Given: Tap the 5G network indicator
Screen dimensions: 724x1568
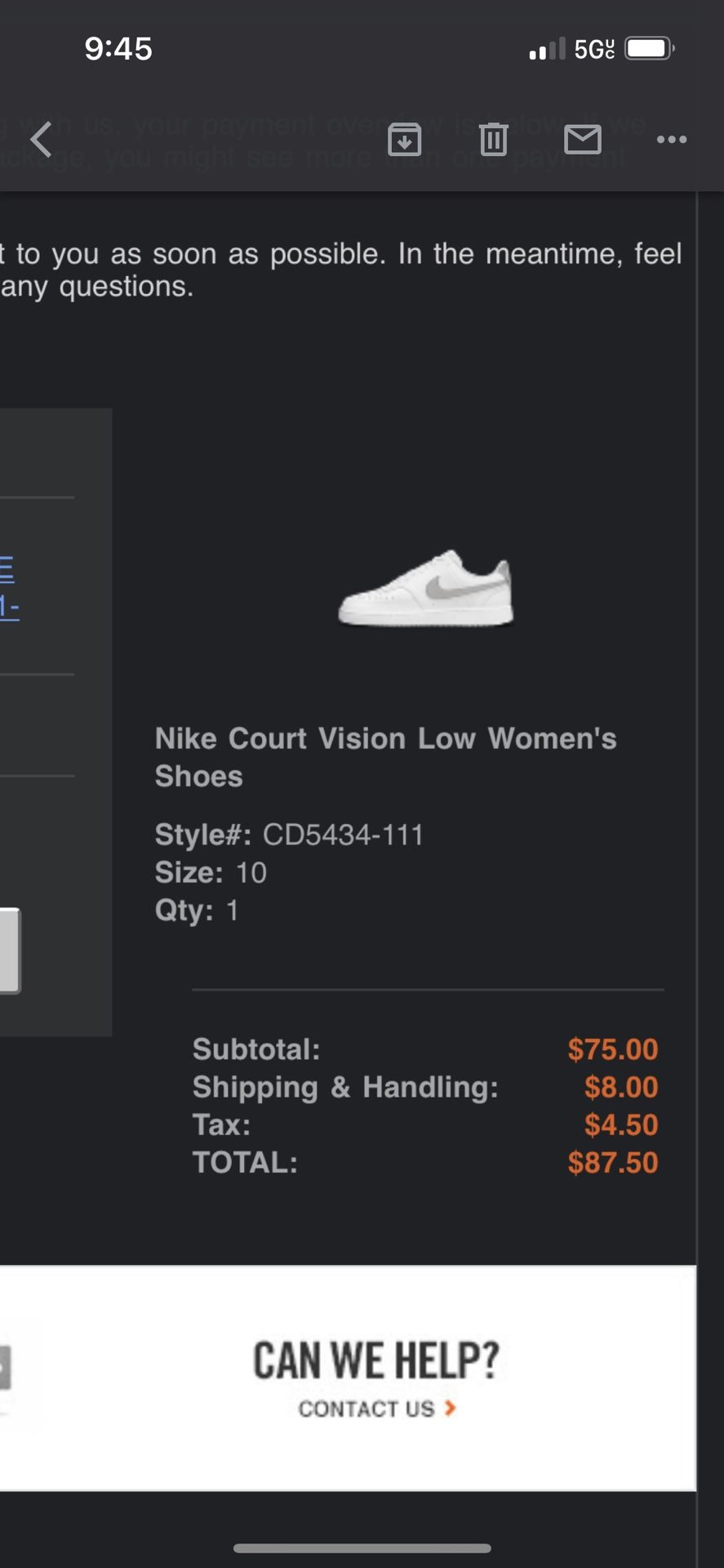Looking at the screenshot, I should [593, 49].
